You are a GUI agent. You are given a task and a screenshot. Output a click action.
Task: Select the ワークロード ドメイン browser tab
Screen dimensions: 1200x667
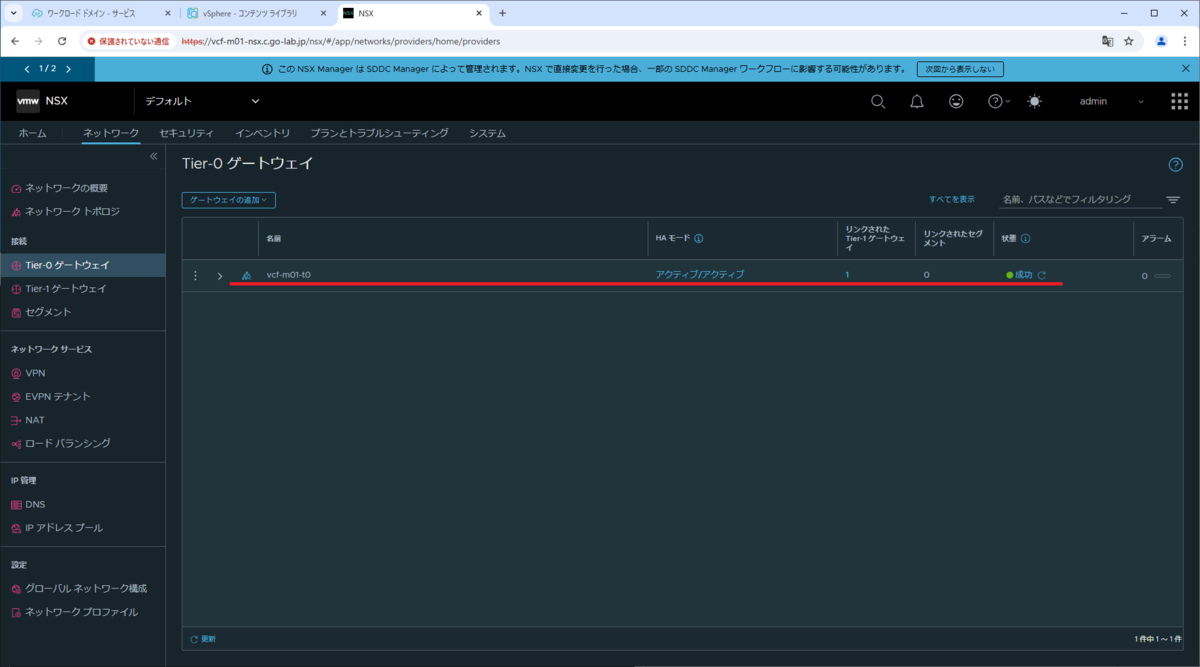coord(101,13)
